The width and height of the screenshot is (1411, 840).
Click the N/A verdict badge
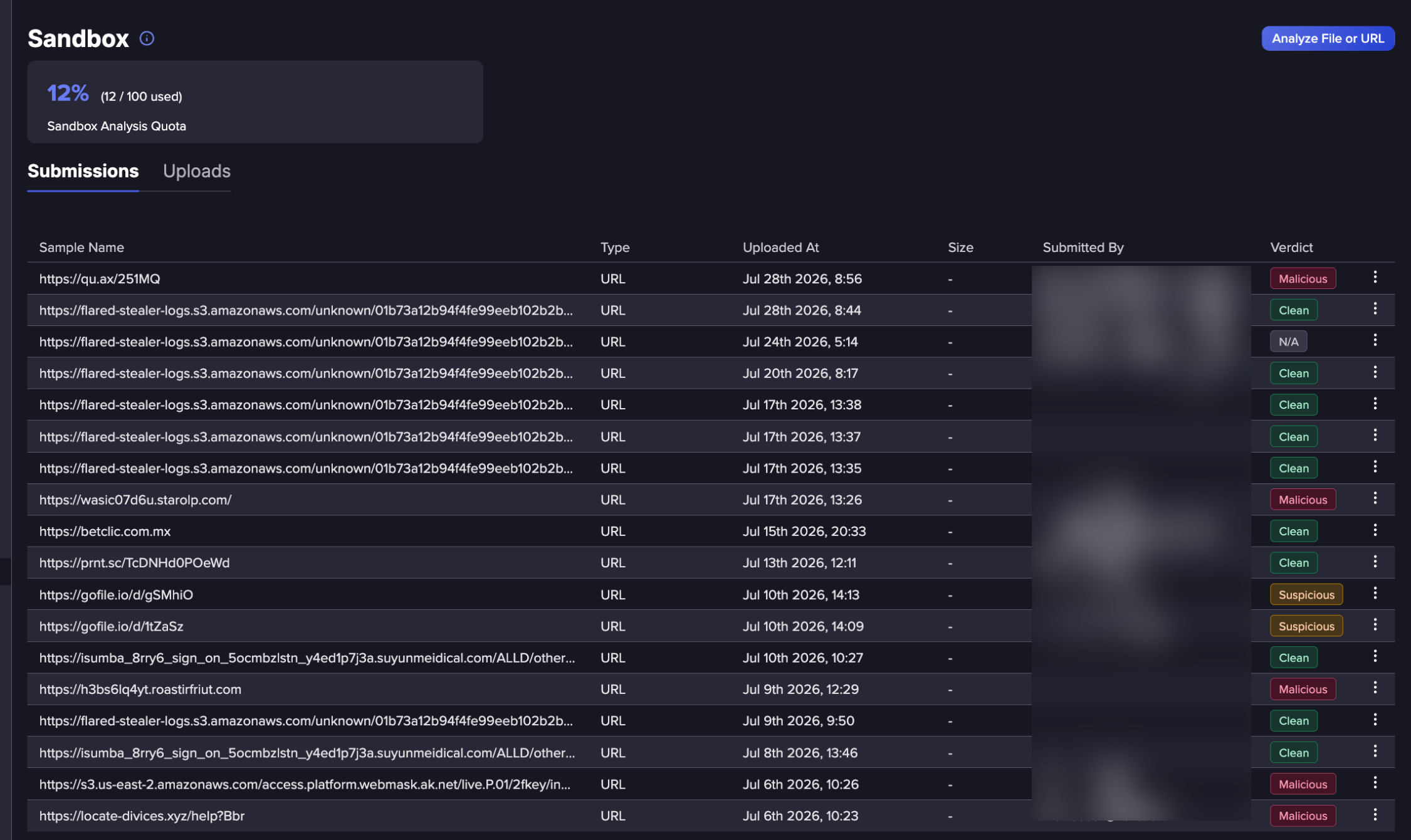coord(1288,342)
